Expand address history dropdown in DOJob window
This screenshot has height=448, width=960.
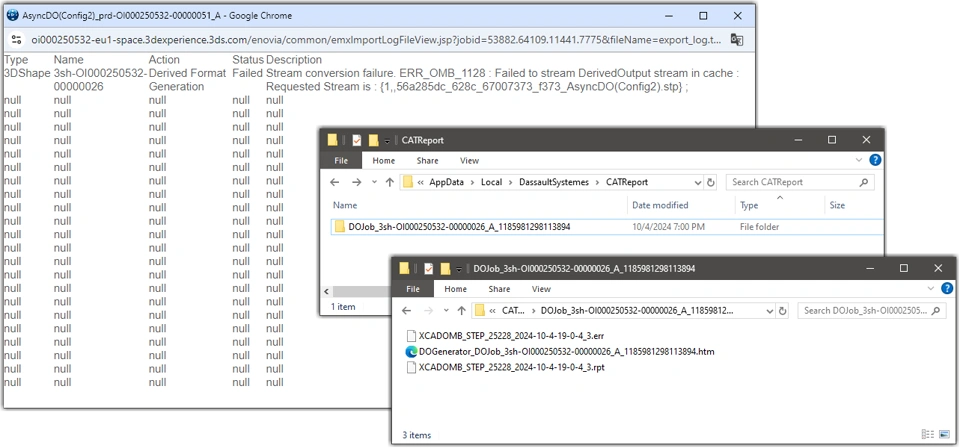point(770,311)
